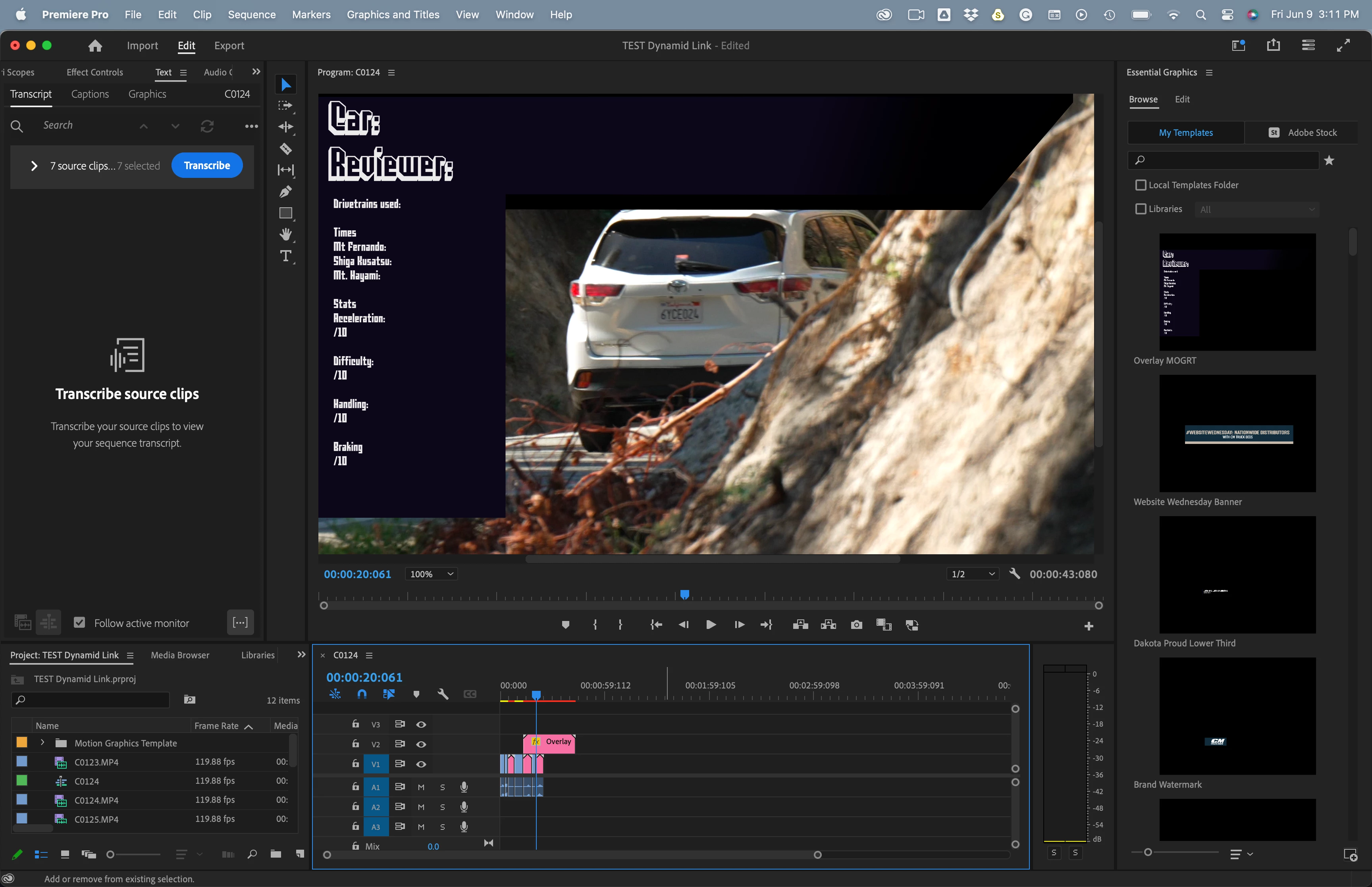Click the Program Monitor playhead
The width and height of the screenshot is (1372, 887).
click(684, 594)
